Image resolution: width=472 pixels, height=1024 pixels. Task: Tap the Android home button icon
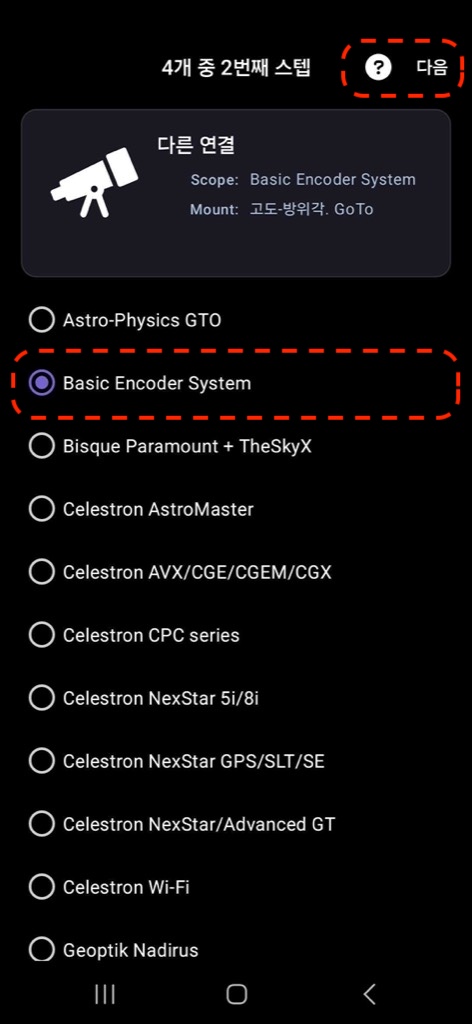tap(236, 994)
